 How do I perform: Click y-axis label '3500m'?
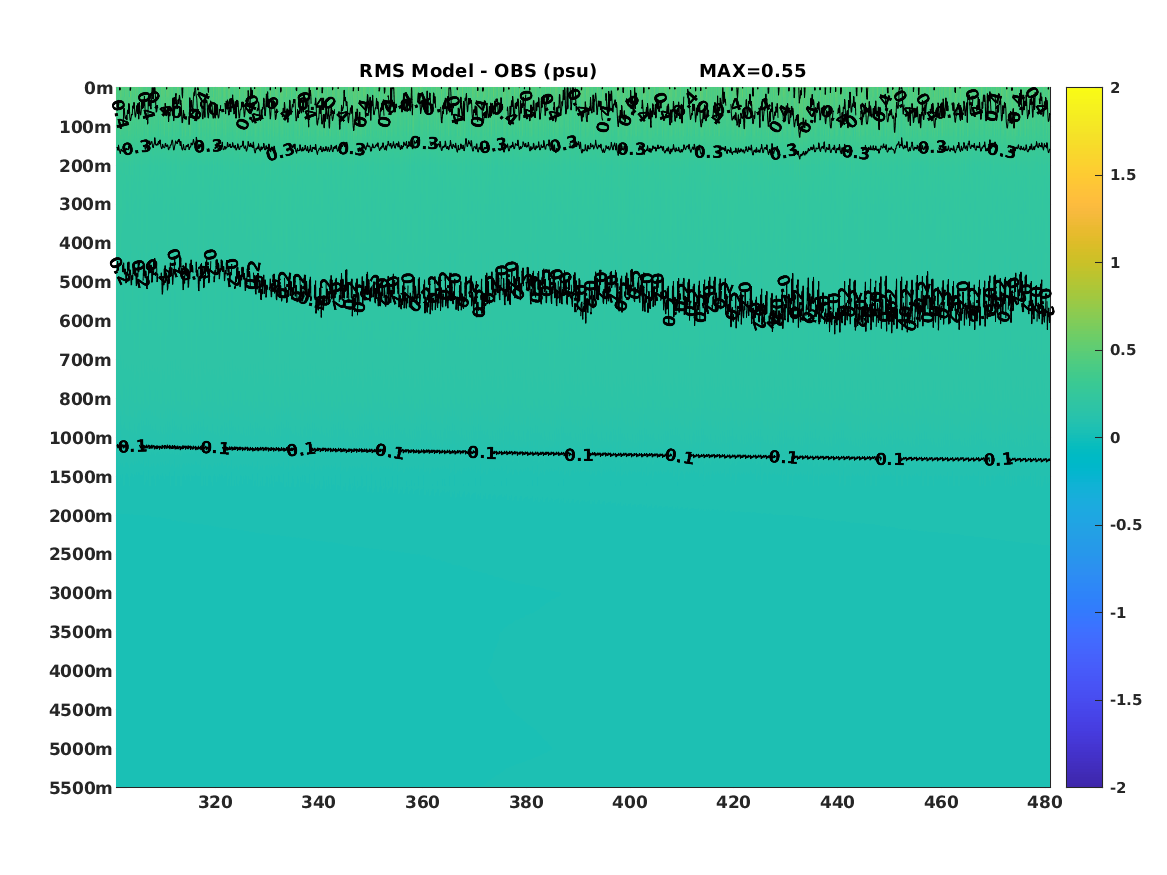pyautogui.click(x=81, y=632)
